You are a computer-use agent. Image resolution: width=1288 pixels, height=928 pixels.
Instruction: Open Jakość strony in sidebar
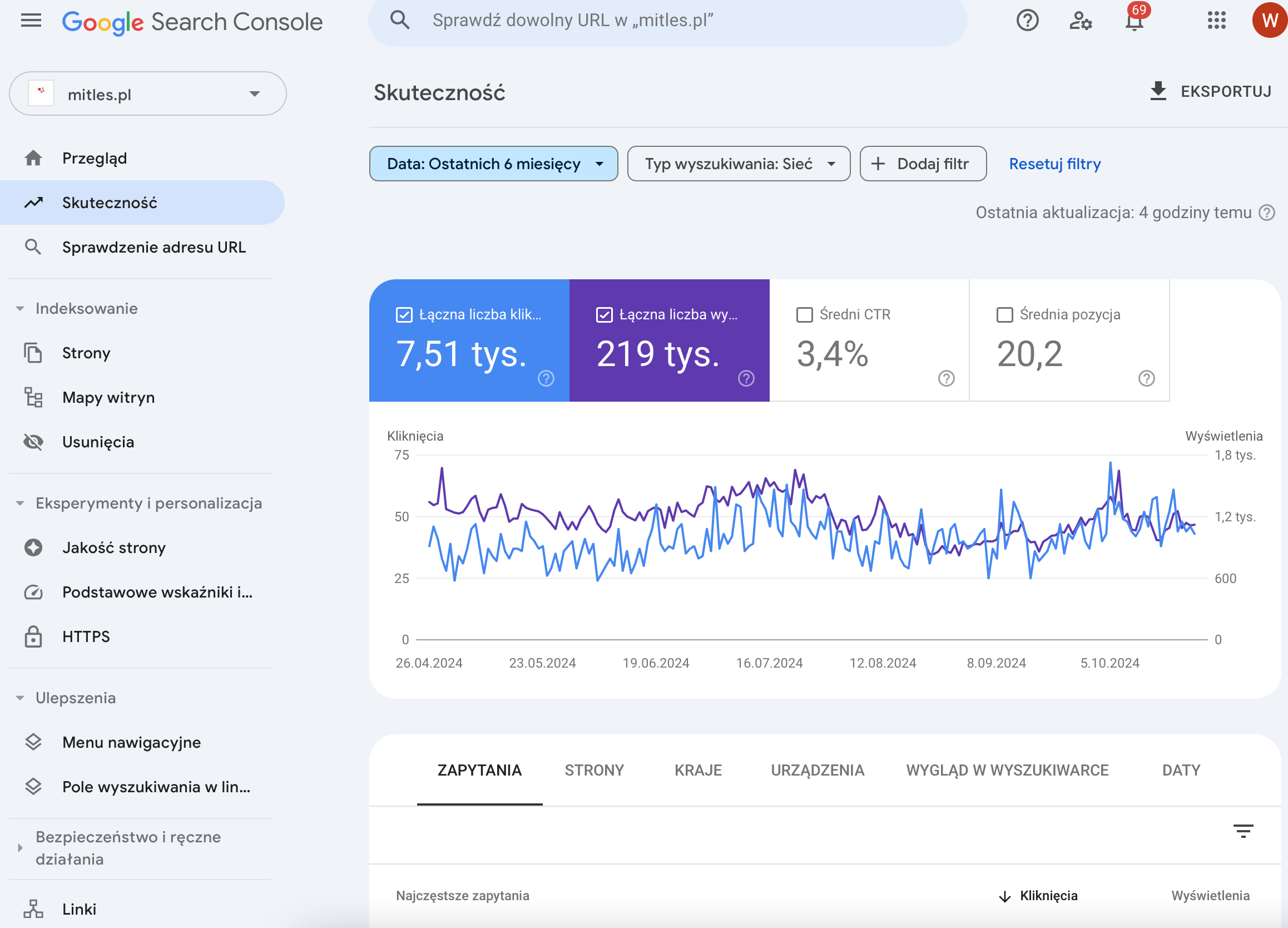tap(142, 548)
